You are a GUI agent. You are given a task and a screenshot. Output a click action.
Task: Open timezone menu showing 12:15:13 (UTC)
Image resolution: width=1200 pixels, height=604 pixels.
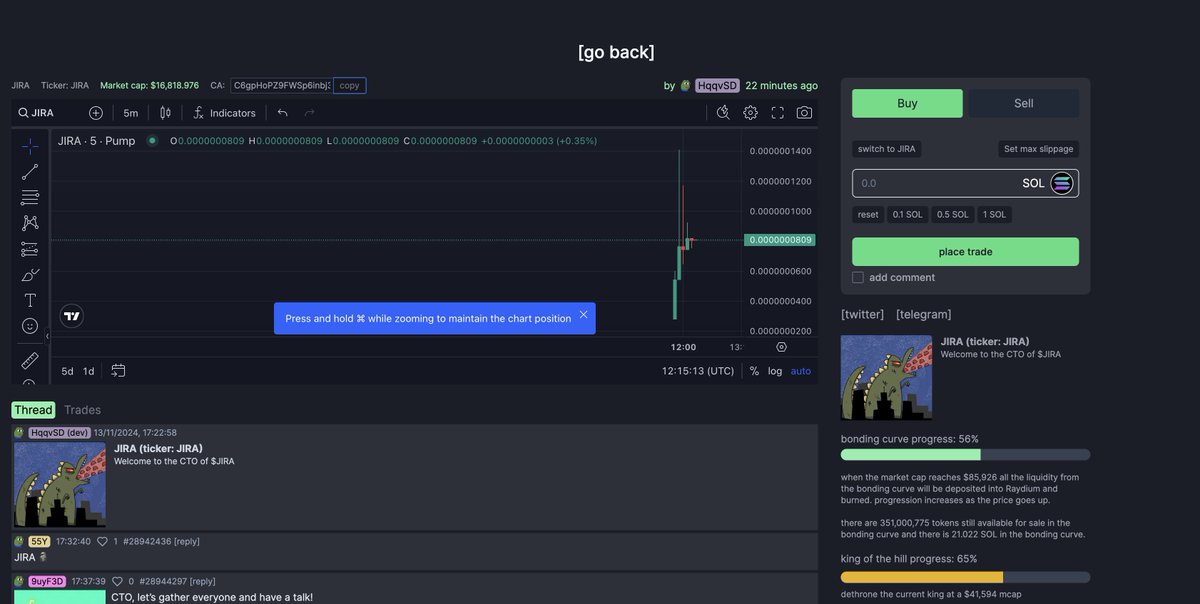698,371
